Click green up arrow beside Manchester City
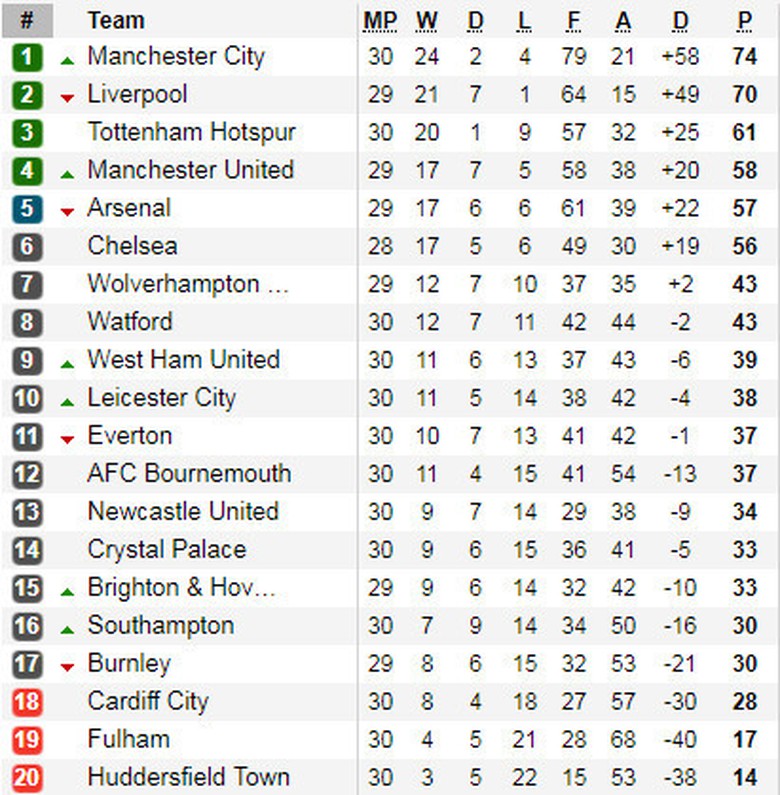780x795 pixels. [x=68, y=60]
